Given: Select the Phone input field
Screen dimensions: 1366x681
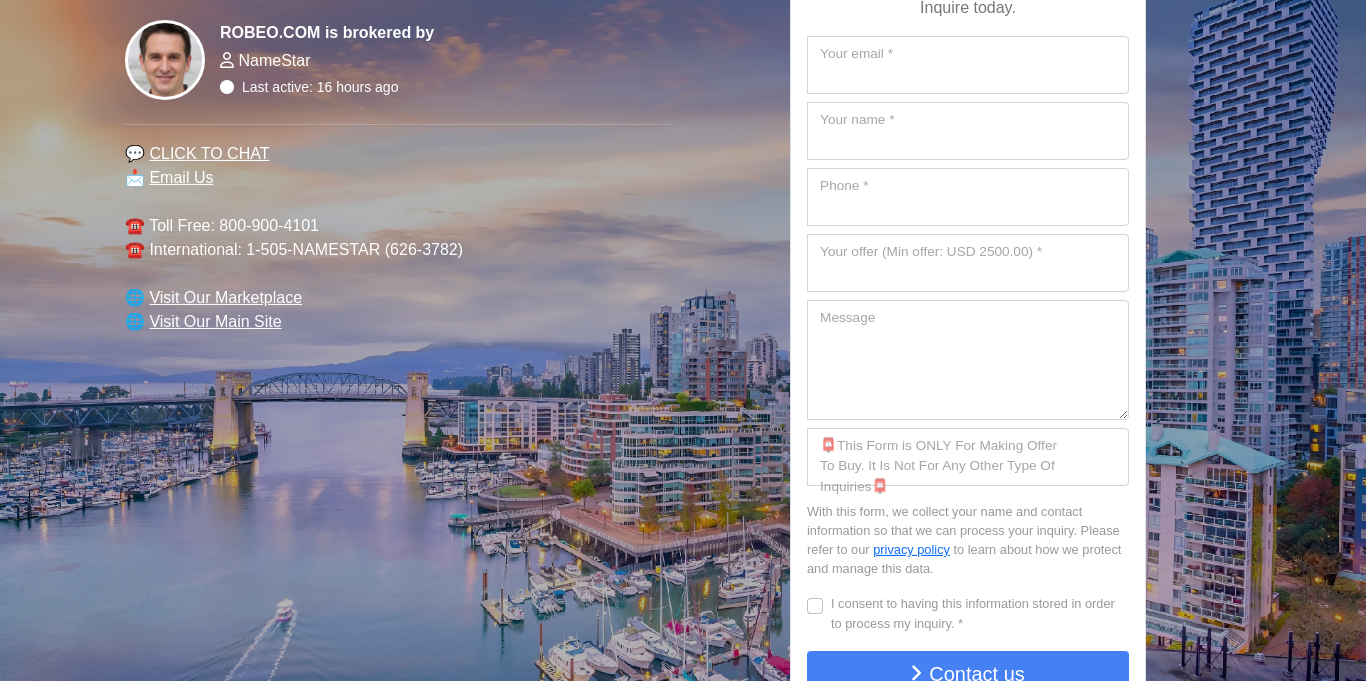Looking at the screenshot, I should point(968,197).
